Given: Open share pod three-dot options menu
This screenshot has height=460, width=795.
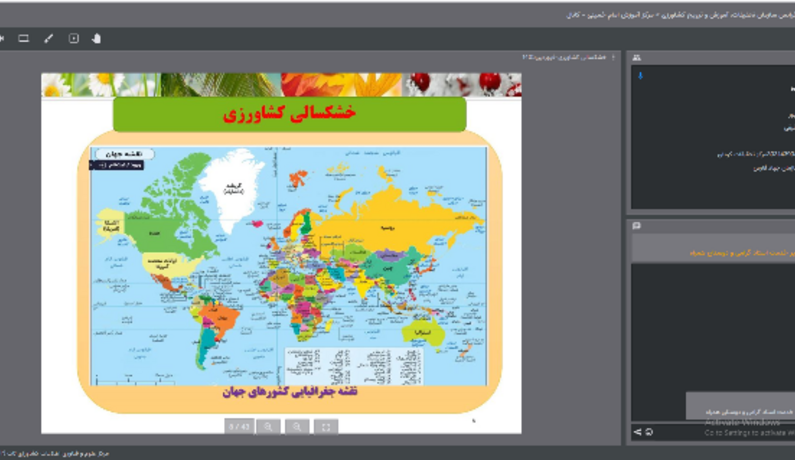Looking at the screenshot, I should point(613,57).
